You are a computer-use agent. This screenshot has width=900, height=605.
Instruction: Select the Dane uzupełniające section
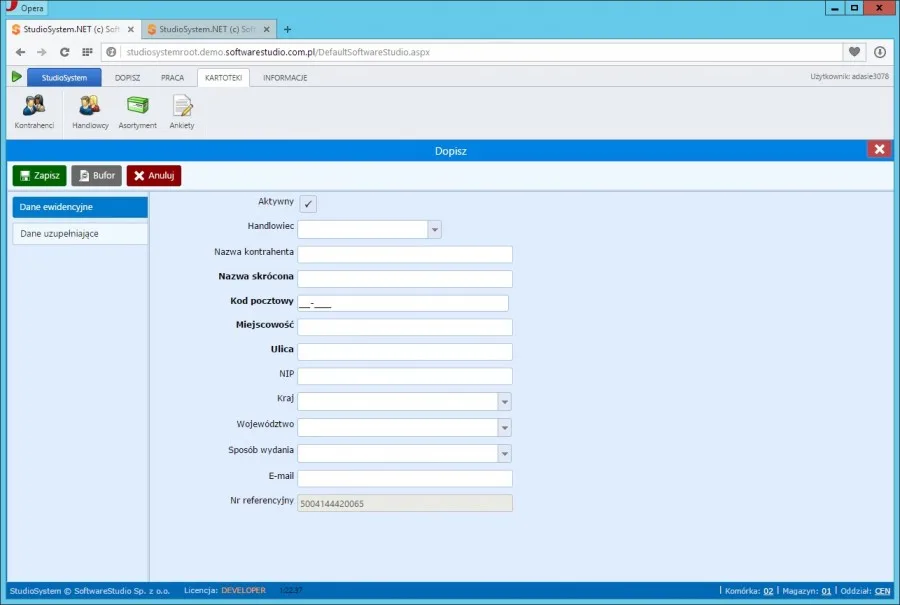80,234
